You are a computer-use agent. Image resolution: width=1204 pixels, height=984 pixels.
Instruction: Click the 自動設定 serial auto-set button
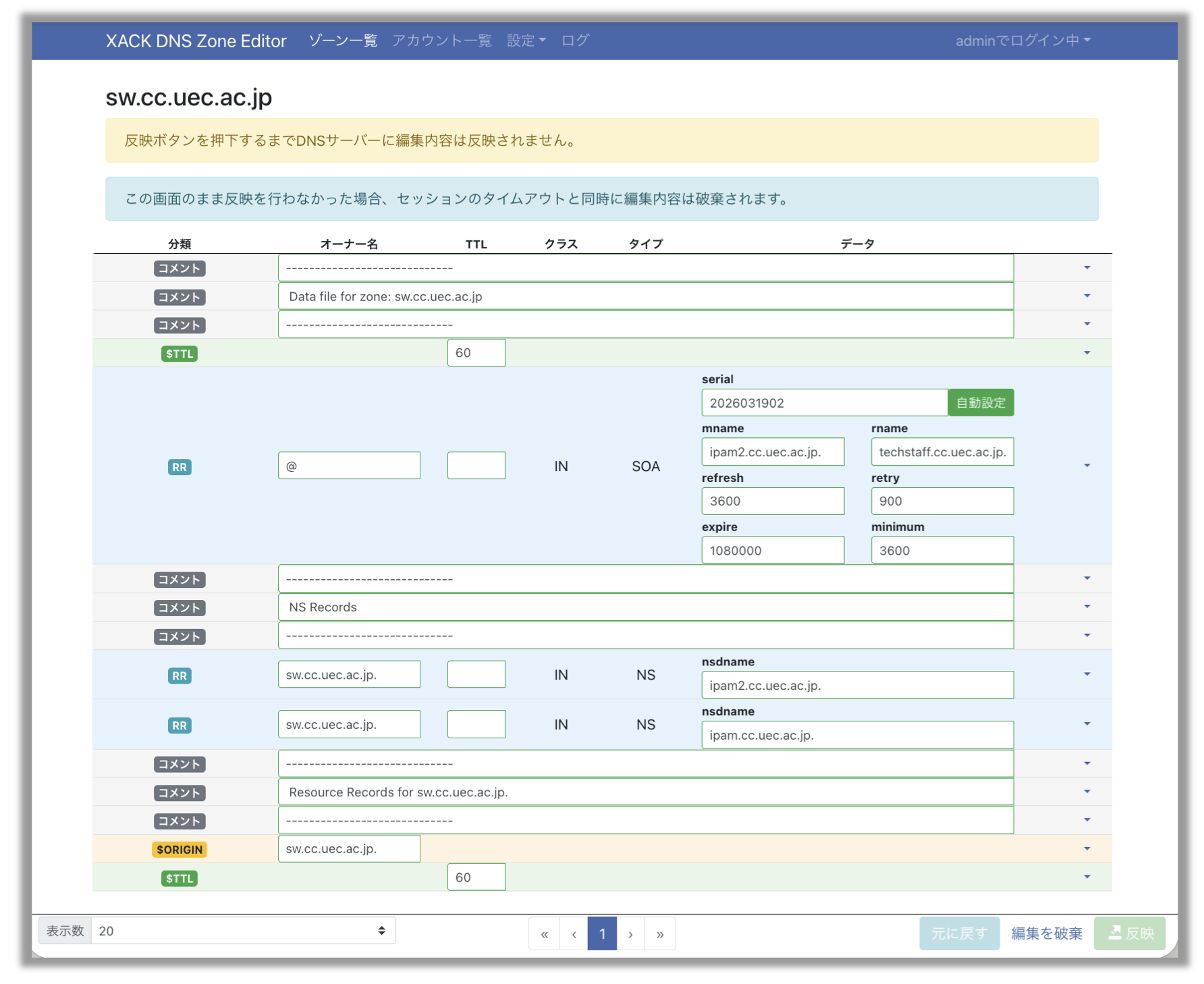tap(980, 403)
